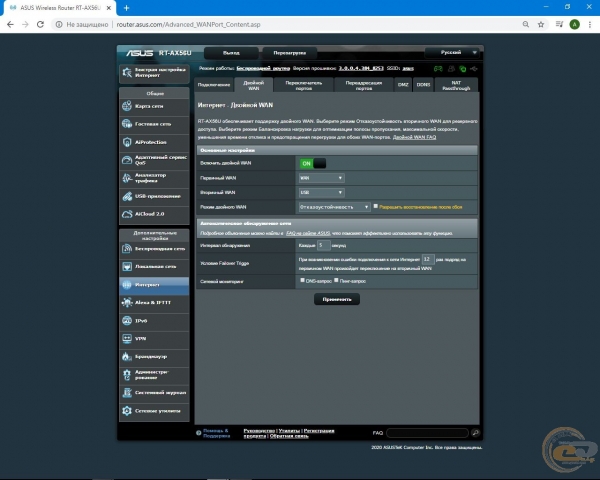This screenshot has height=480, width=600.
Task: Open the Alexa & IFTTT icon
Action: tap(127, 302)
